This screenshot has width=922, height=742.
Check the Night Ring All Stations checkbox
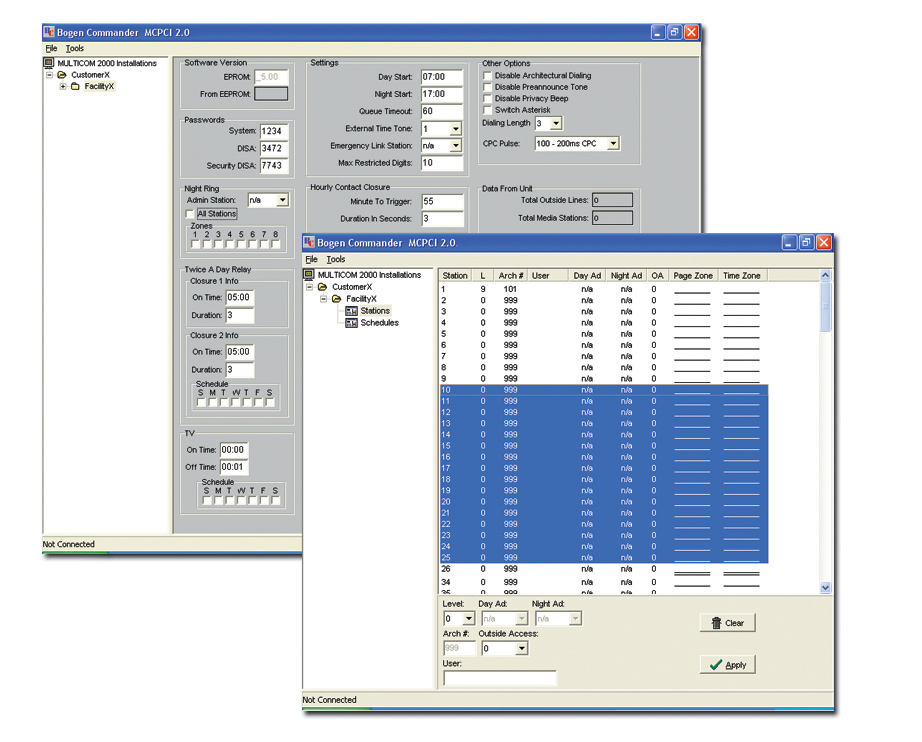(x=190, y=214)
